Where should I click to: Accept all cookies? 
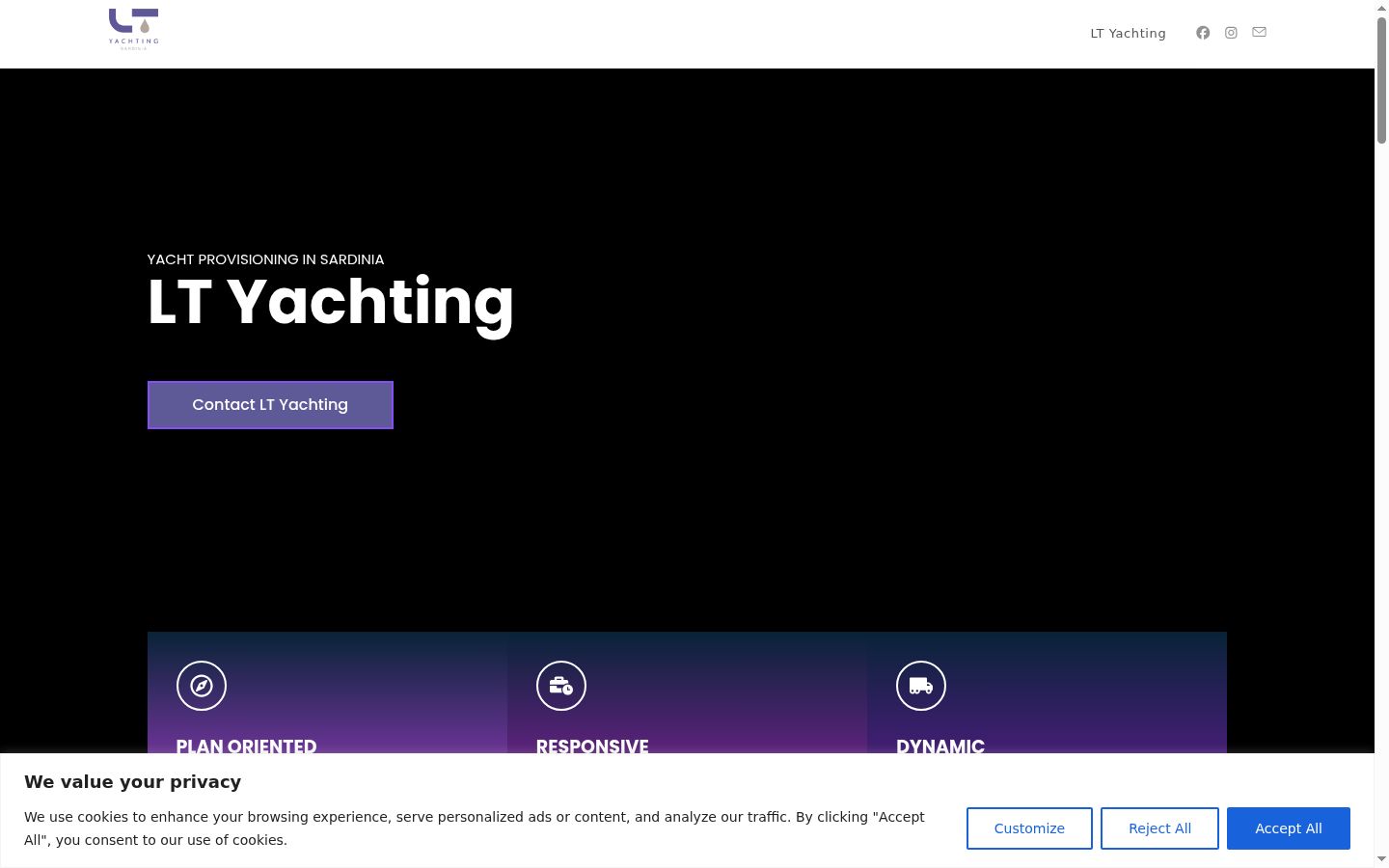click(1288, 828)
